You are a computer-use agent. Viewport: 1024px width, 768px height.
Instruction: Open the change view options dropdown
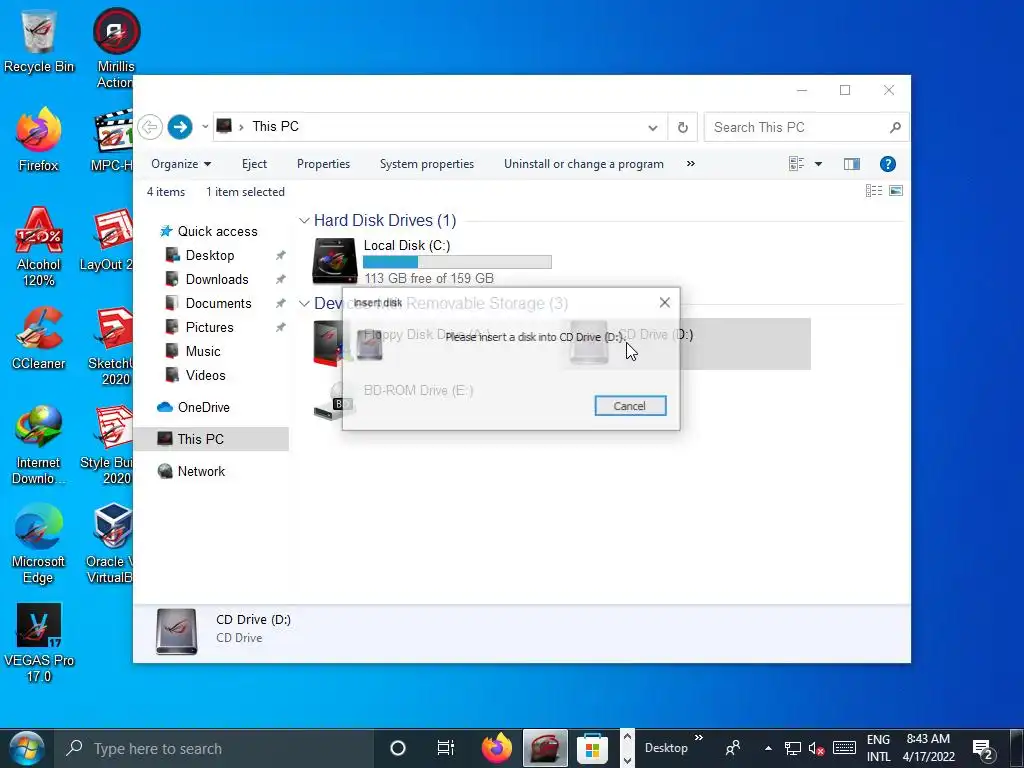(818, 164)
